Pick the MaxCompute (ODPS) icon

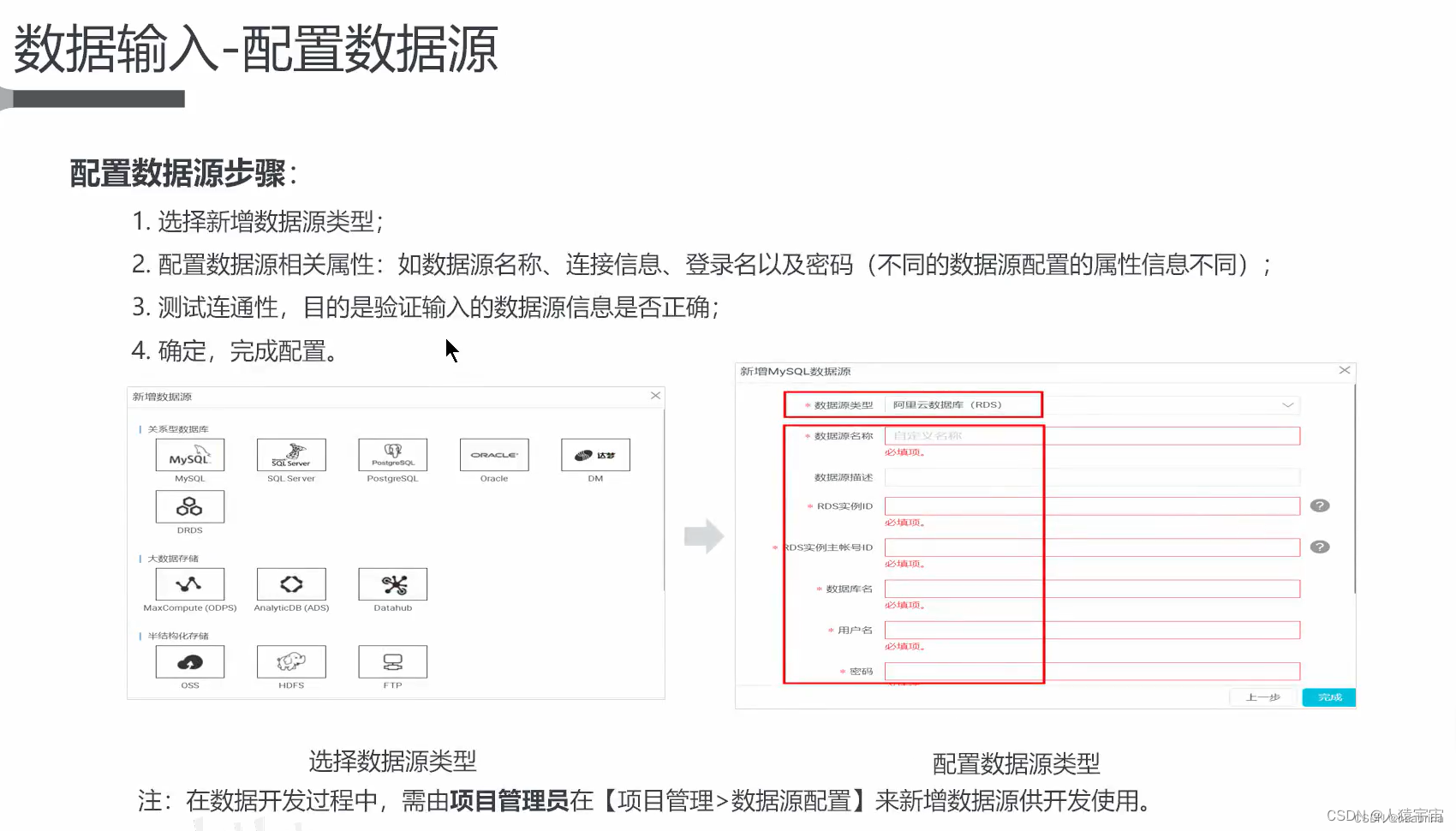pyautogui.click(x=190, y=584)
